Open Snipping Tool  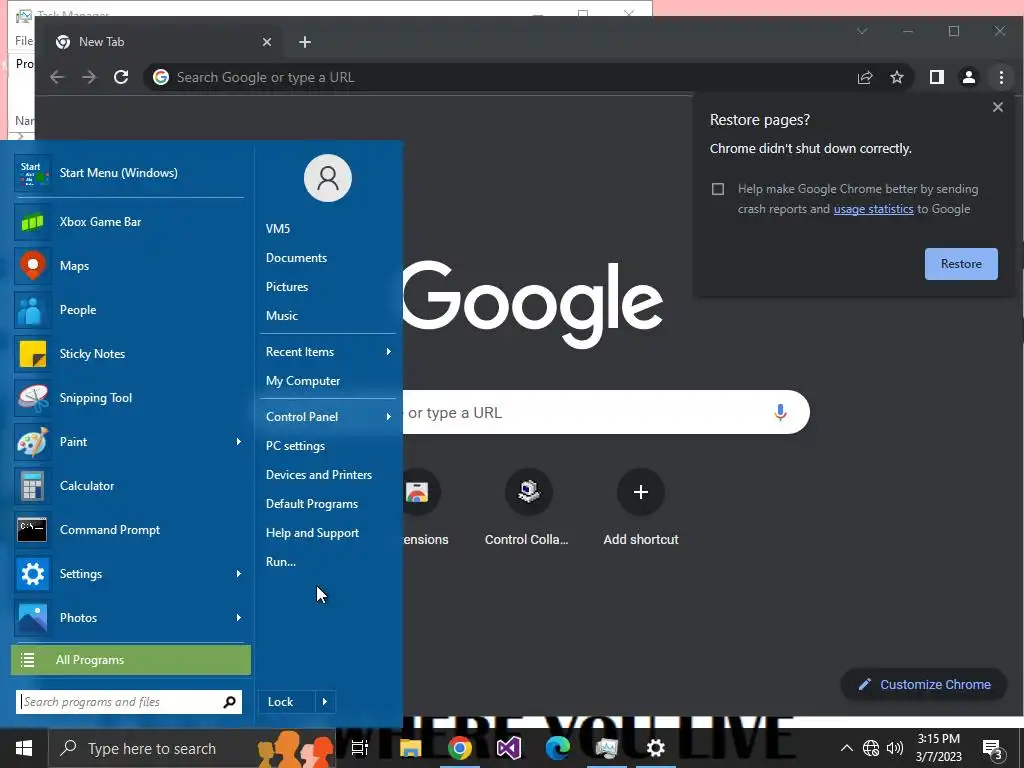[x=129, y=398]
